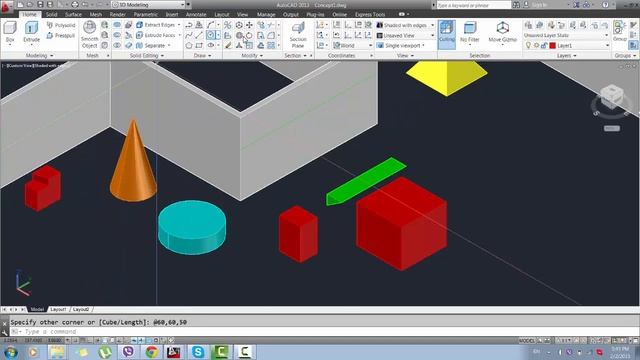Screen dimensions: 640x360
Task: Open the World coordinate system dropdown
Action: (x=352, y=45)
